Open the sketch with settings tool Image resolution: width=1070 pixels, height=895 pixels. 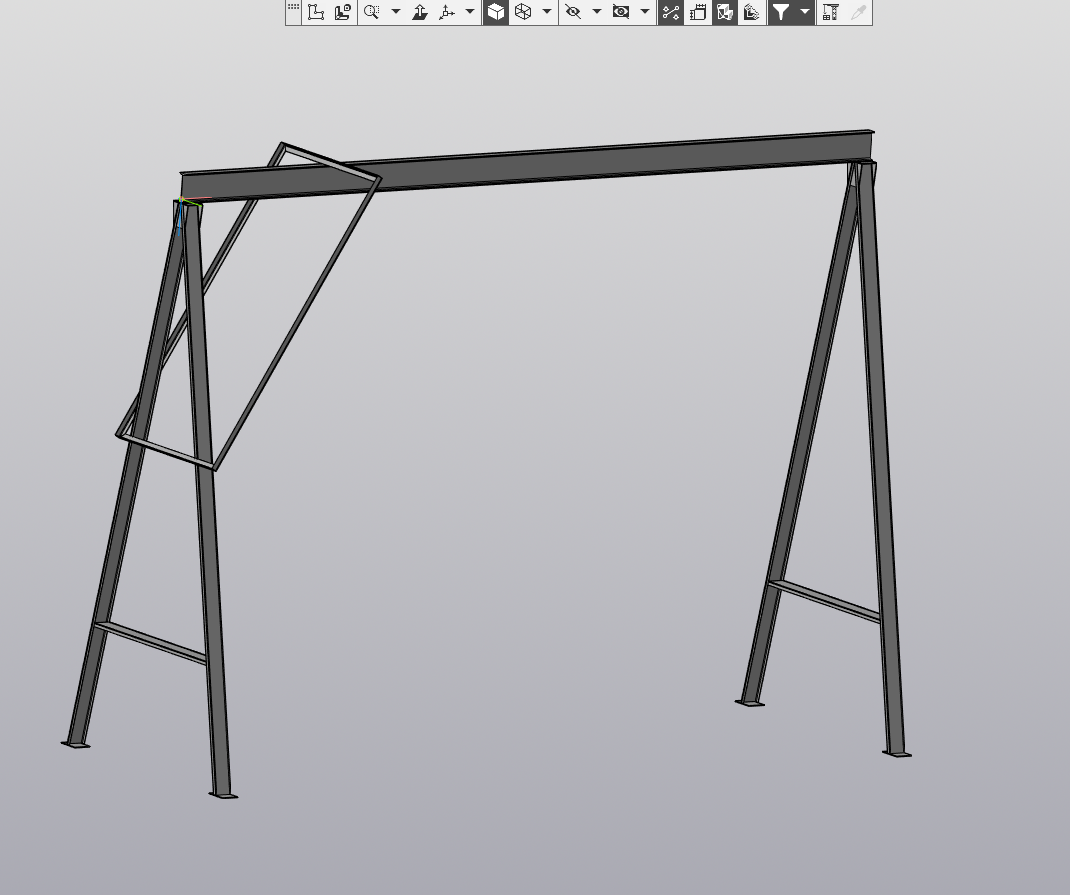coord(343,12)
